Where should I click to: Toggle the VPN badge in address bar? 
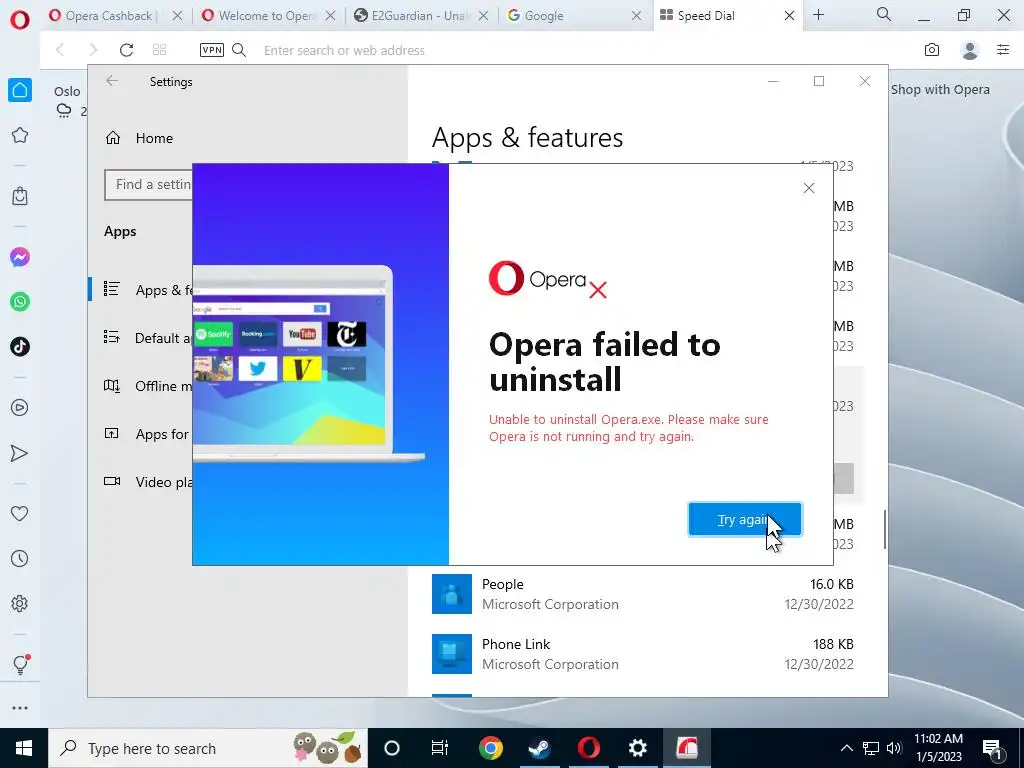212,50
